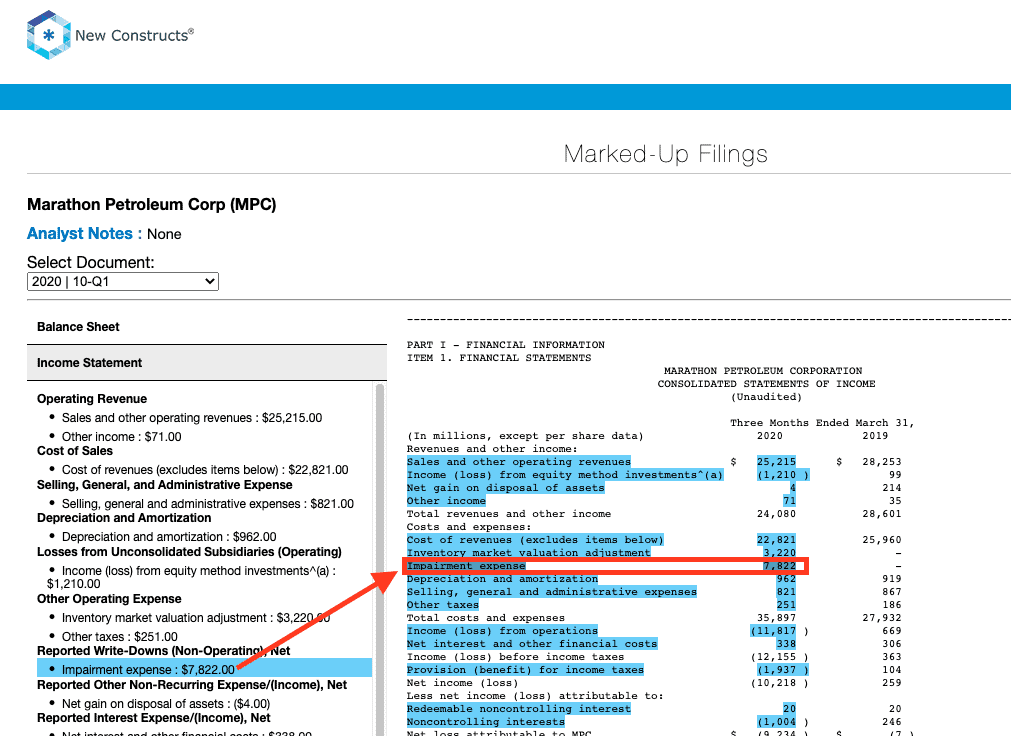Click highlighted 'Impairment expense' label in filing
The height and width of the screenshot is (736, 1011).
click(466, 566)
